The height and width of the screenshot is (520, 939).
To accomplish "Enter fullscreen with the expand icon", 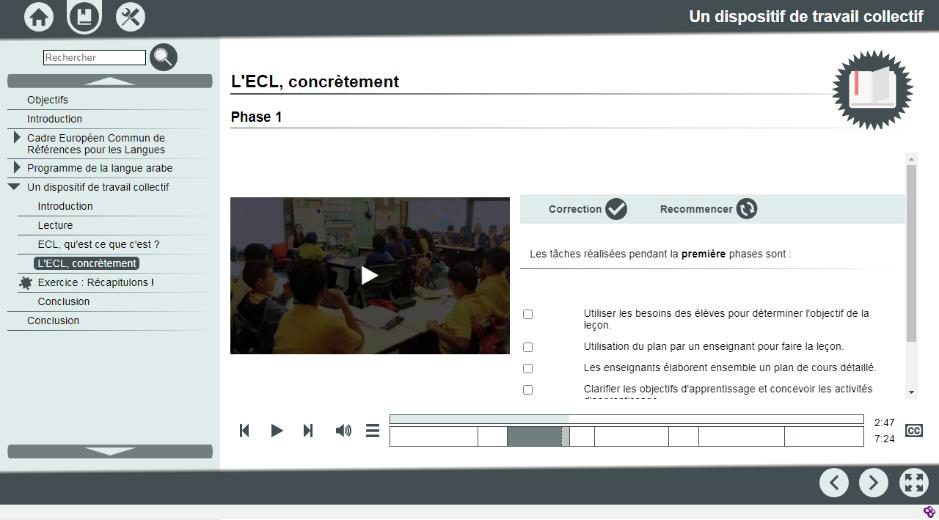I will 914,483.
